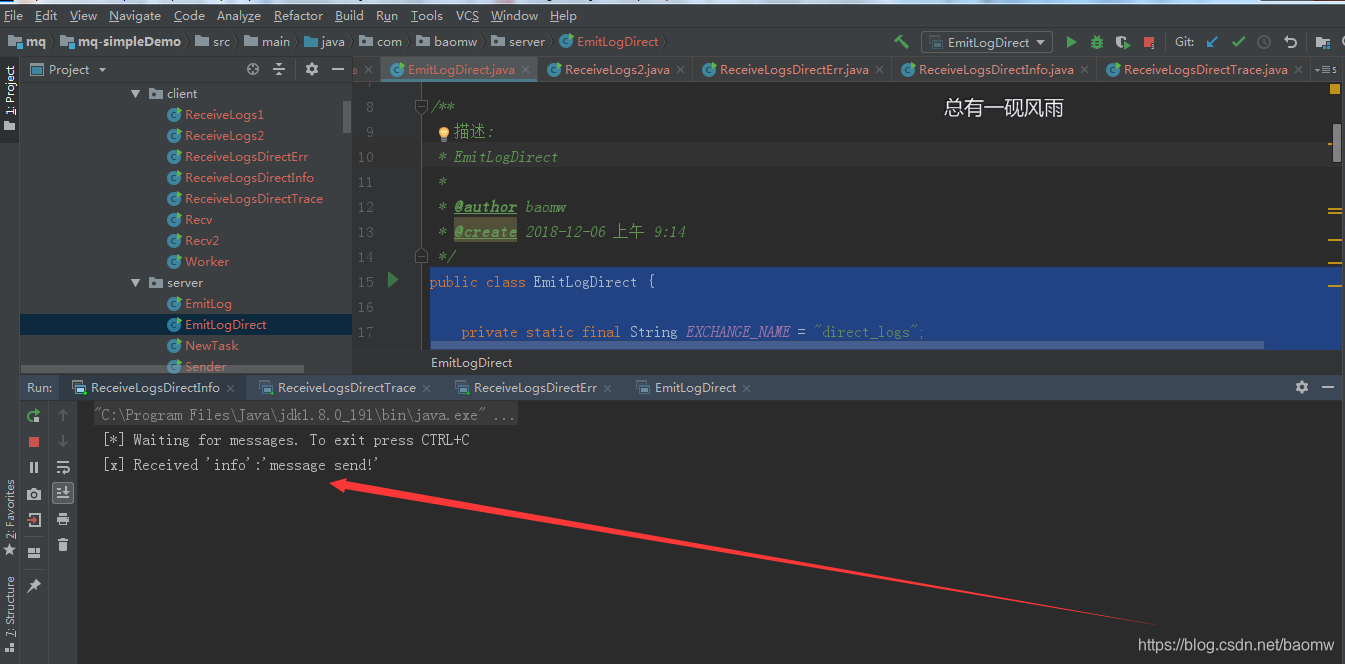Click Git update project blue arrow
1345x664 pixels.
tap(1213, 42)
